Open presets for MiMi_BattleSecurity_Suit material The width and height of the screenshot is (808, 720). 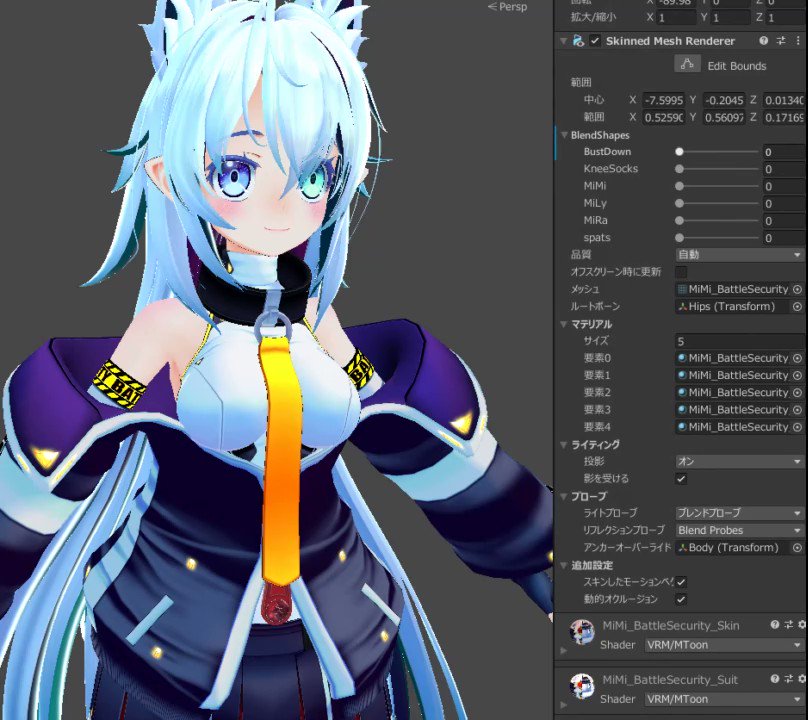coord(788,679)
